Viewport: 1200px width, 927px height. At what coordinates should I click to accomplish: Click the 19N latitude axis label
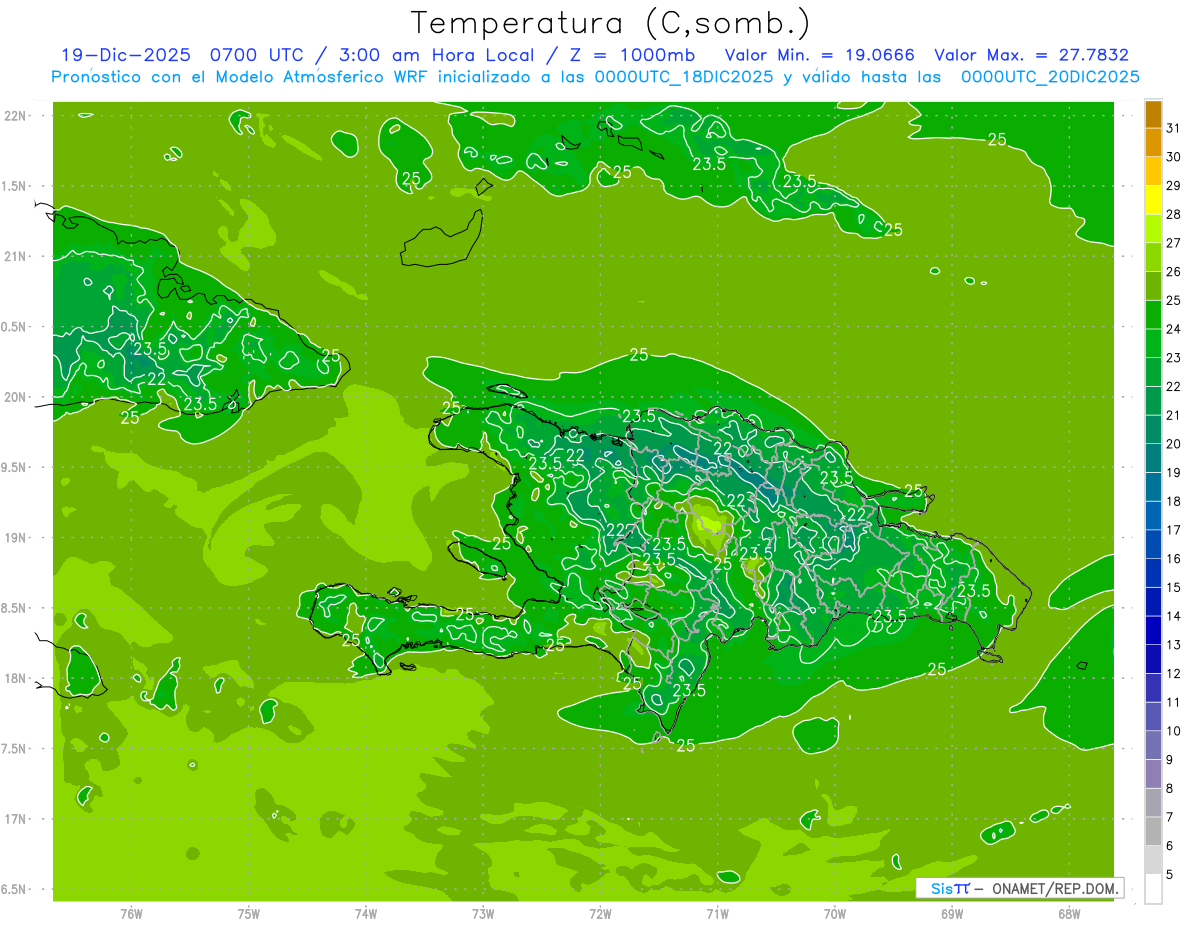pyautogui.click(x=15, y=538)
